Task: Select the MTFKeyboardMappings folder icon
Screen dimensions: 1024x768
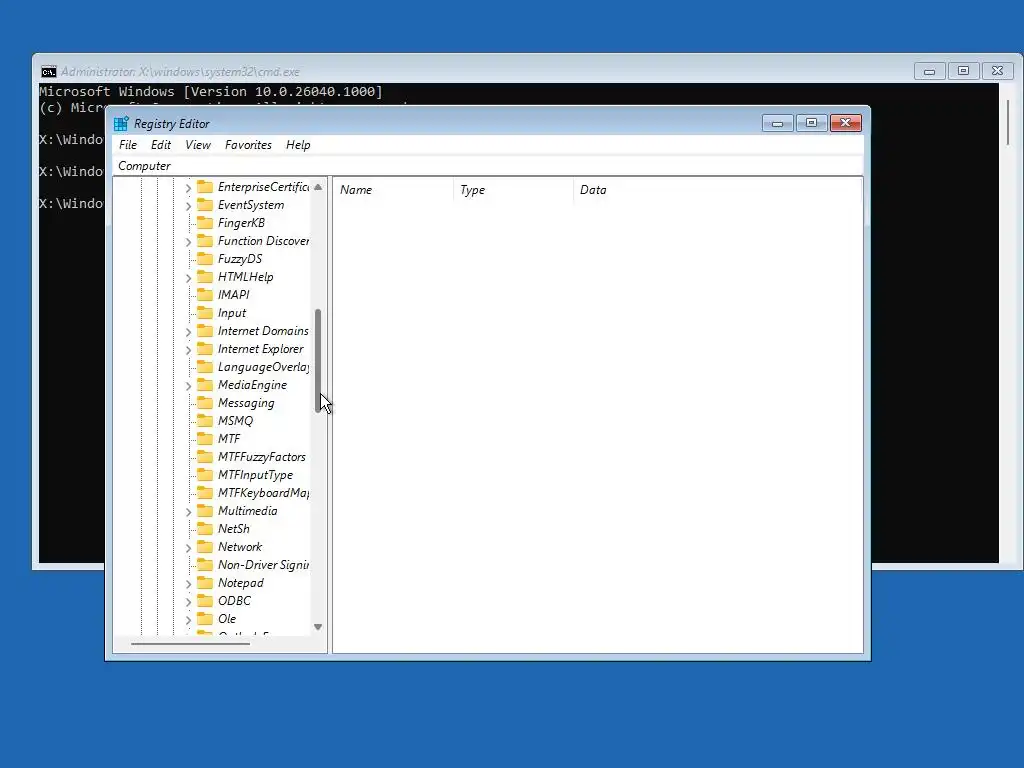Action: pyautogui.click(x=205, y=492)
